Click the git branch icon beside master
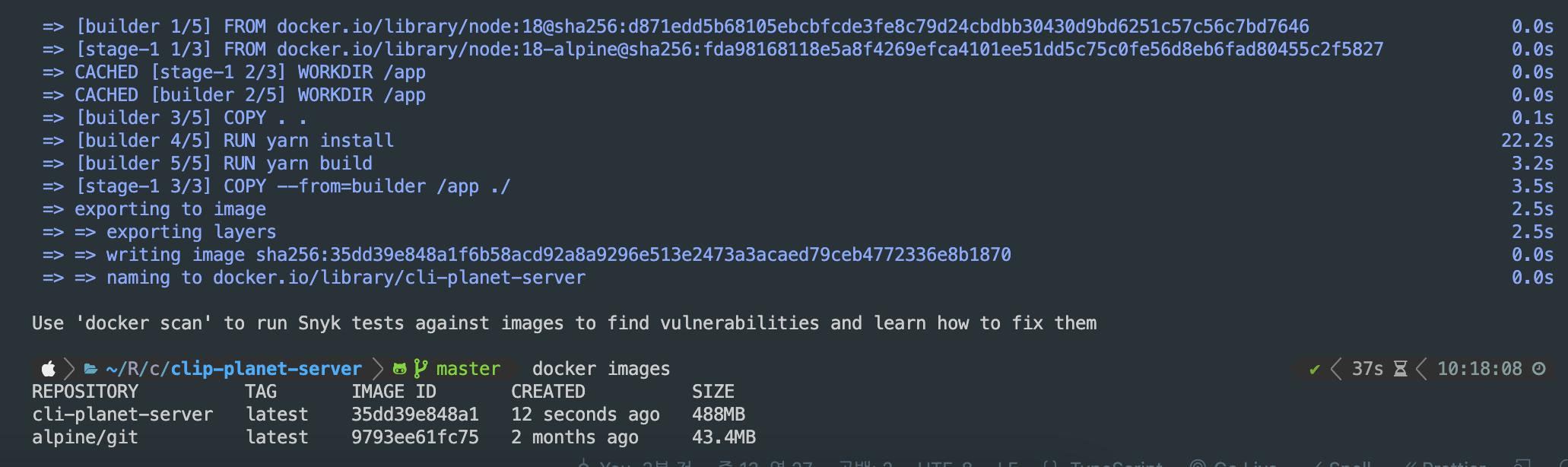This screenshot has width=1568, height=467. [x=421, y=369]
